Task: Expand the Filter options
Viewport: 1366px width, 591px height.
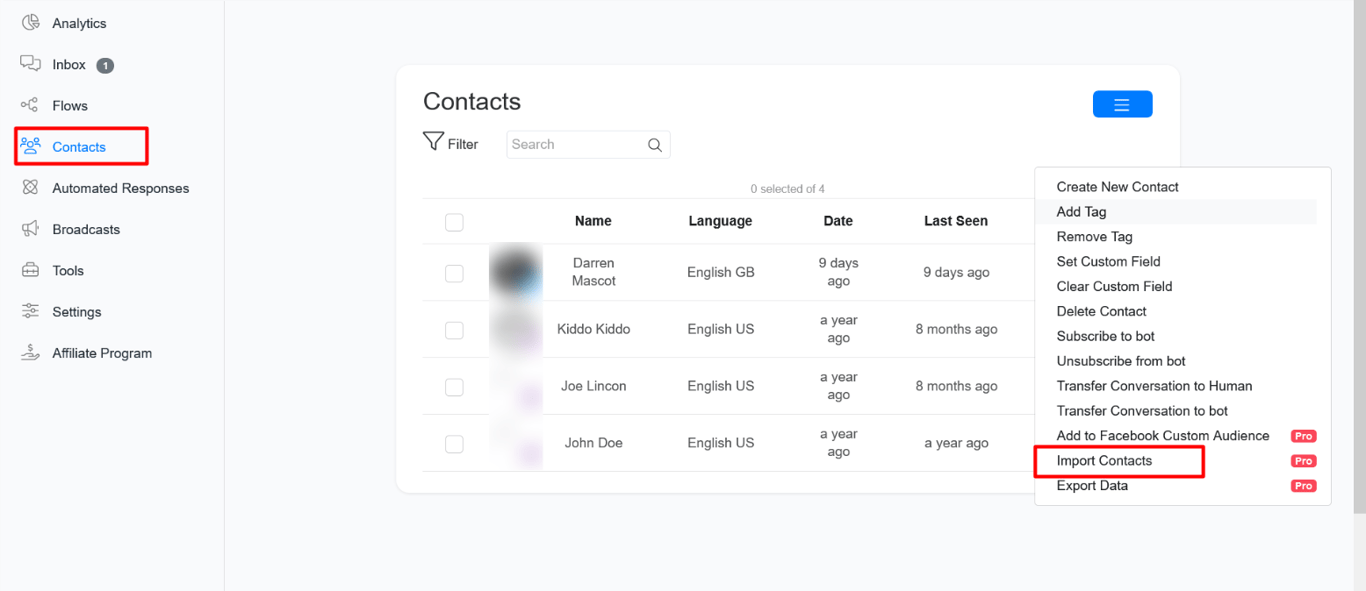Action: click(451, 144)
